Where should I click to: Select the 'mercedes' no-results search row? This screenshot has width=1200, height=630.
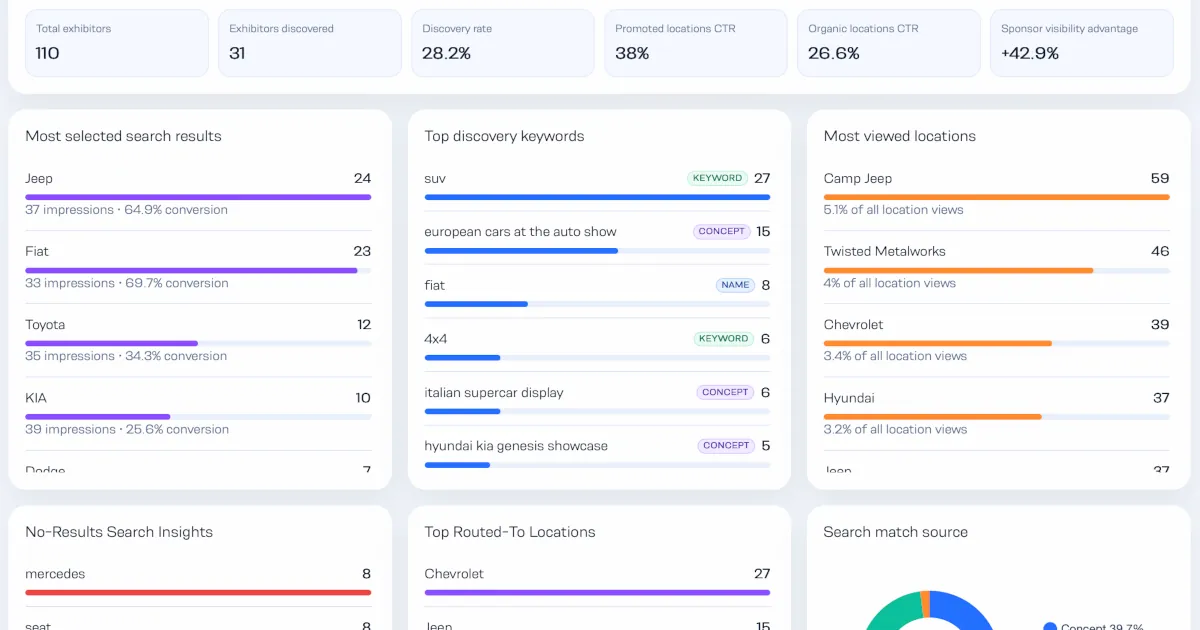click(198, 581)
